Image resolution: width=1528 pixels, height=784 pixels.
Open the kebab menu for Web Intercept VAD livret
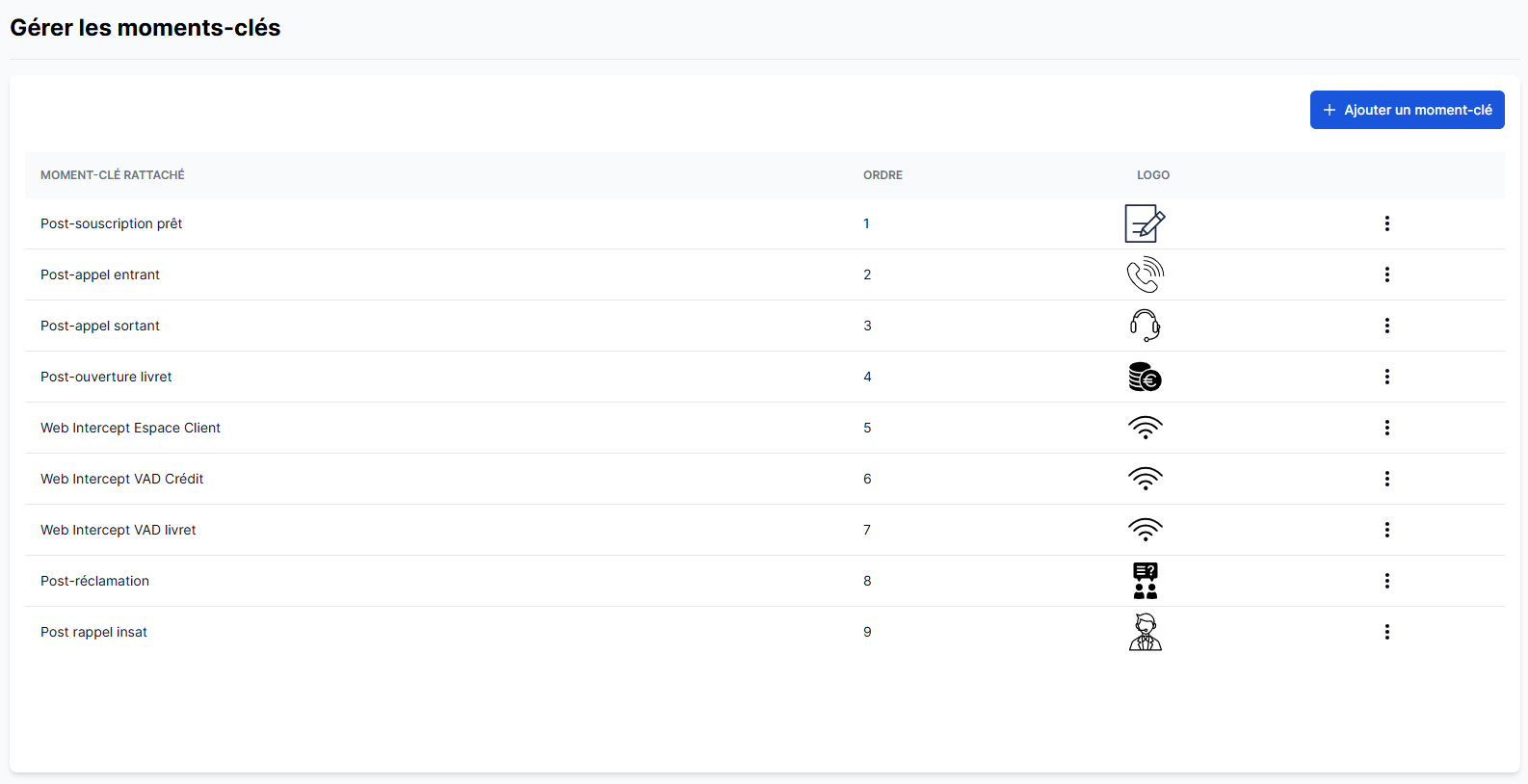pos(1386,530)
